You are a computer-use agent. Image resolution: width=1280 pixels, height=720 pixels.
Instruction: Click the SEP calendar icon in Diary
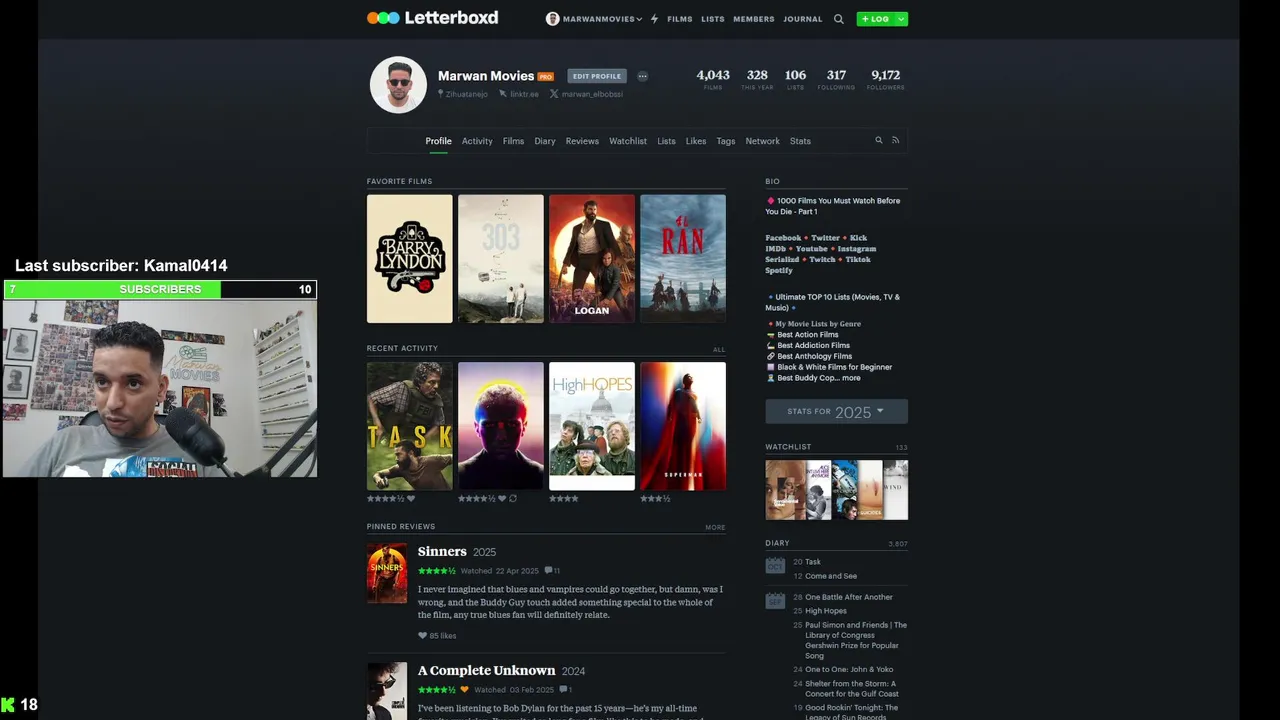click(x=775, y=600)
